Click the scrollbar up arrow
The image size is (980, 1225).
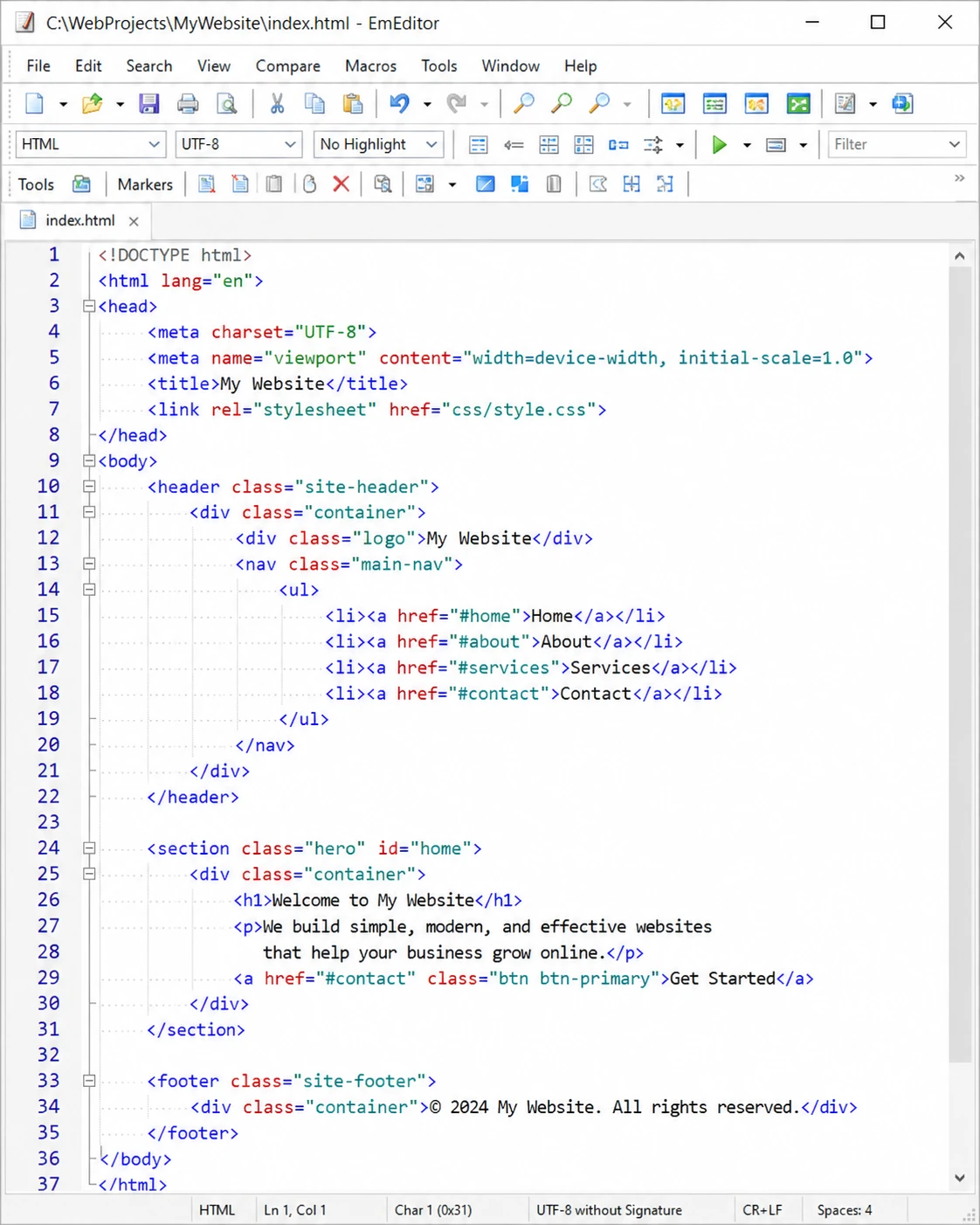pos(959,255)
